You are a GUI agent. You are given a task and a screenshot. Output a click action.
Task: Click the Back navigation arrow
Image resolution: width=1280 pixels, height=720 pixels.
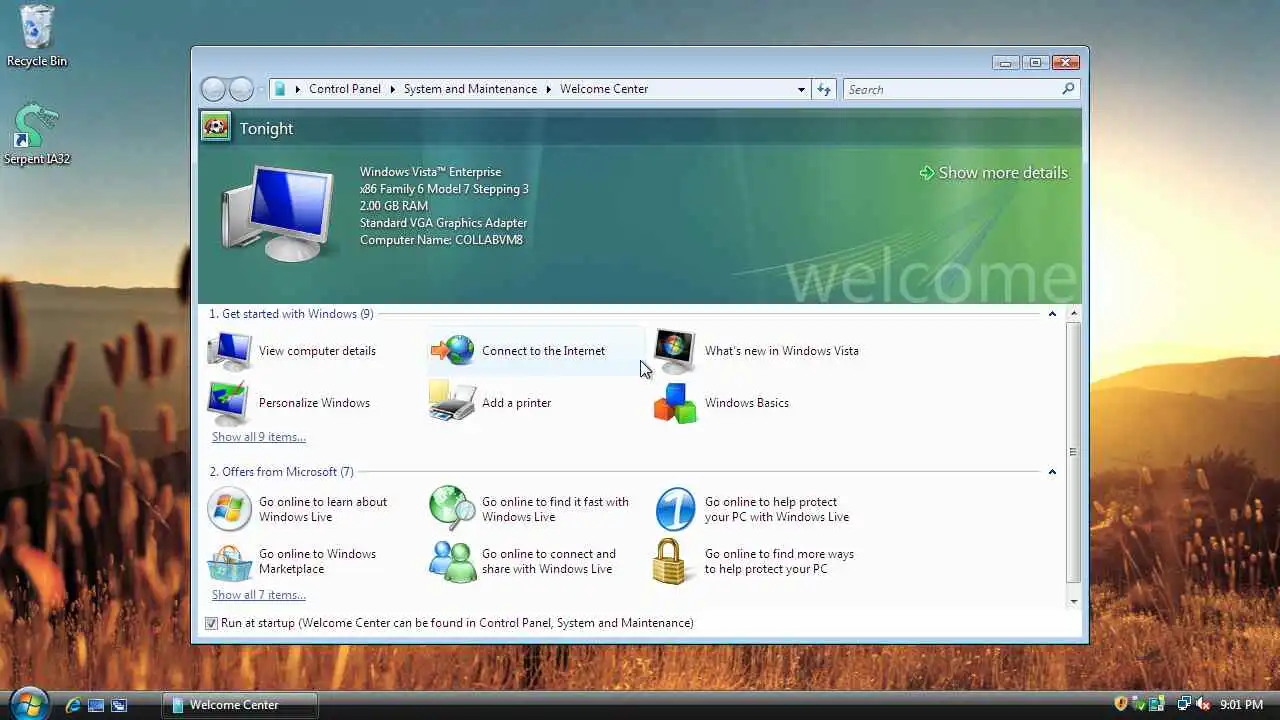tap(213, 89)
